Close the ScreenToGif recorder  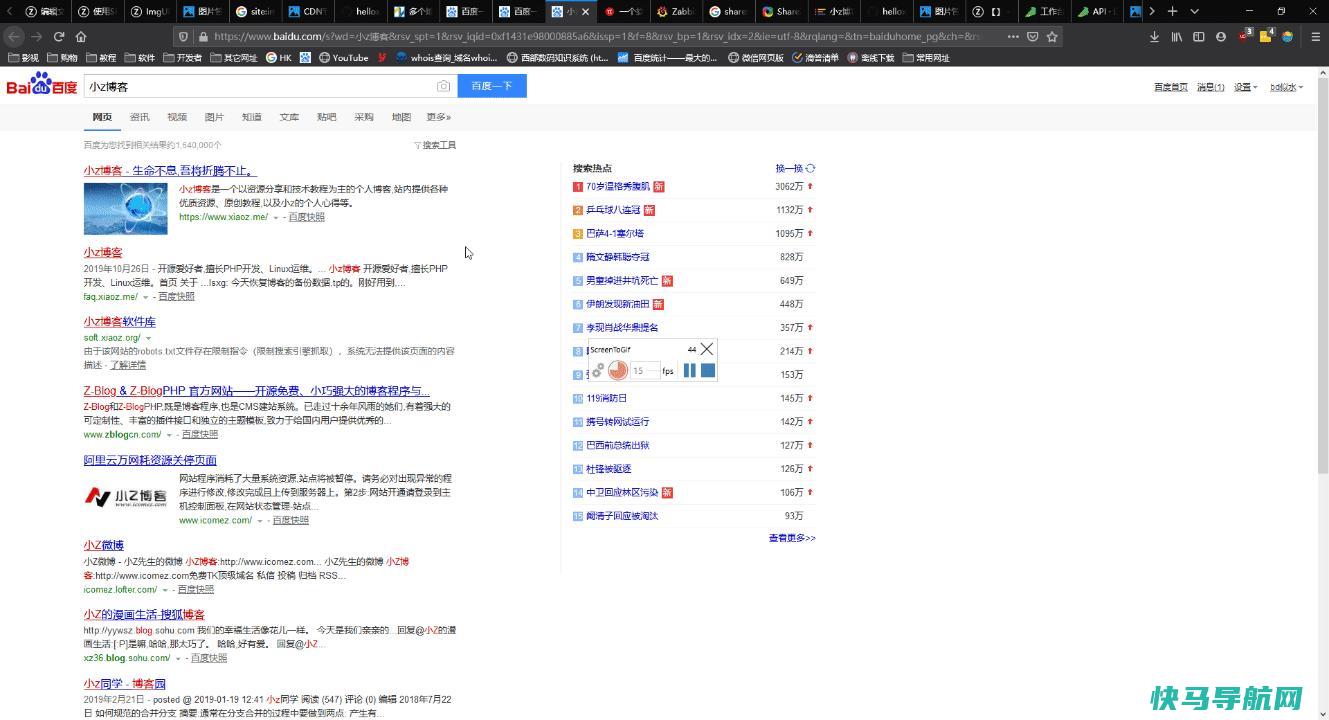click(x=707, y=349)
